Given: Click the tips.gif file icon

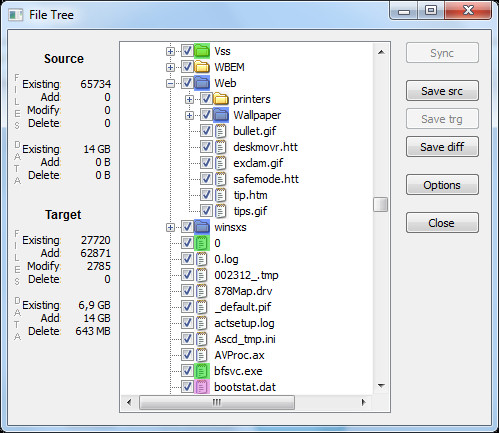Looking at the screenshot, I should tap(220, 211).
